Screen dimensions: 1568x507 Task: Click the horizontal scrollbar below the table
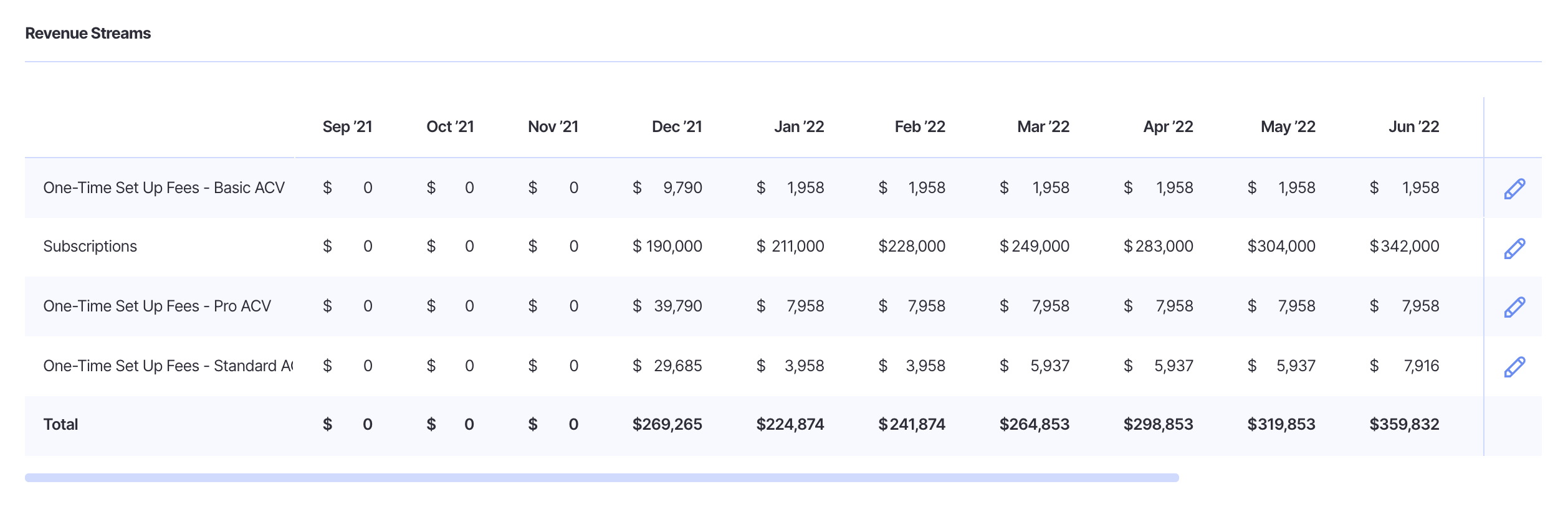coord(601,478)
